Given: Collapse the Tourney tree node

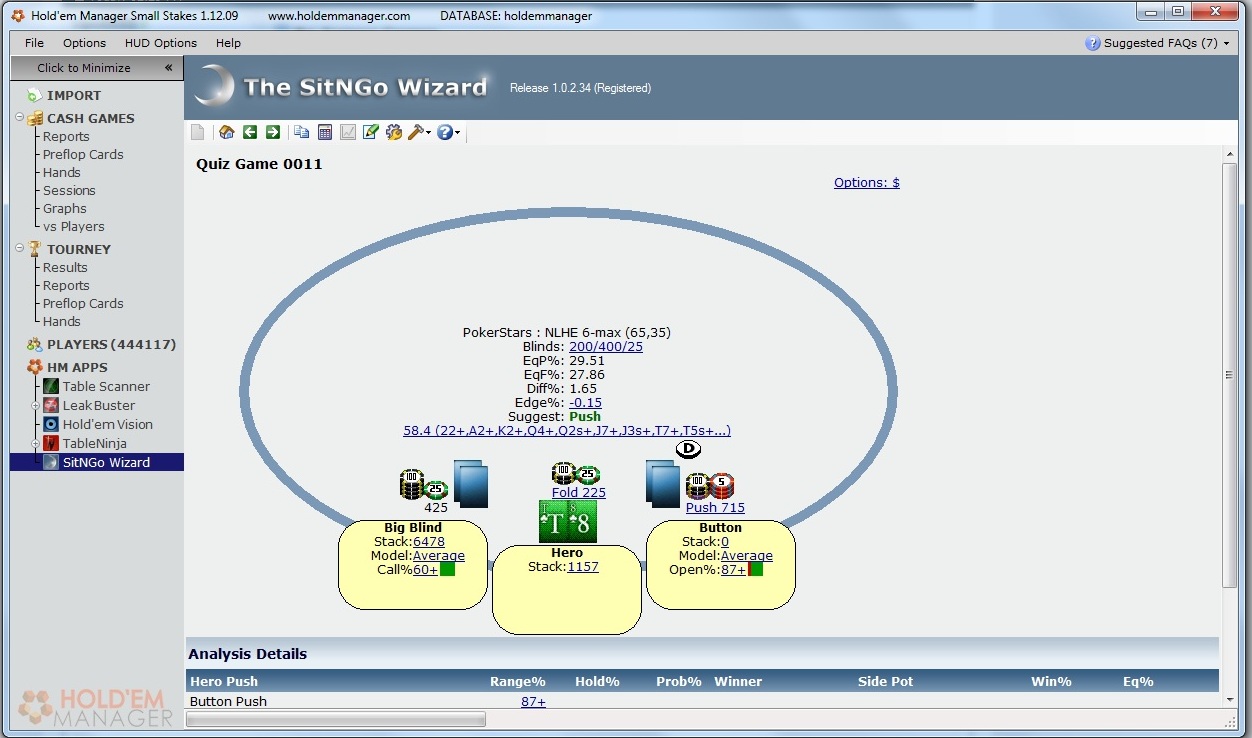Looking at the screenshot, I should [19, 249].
